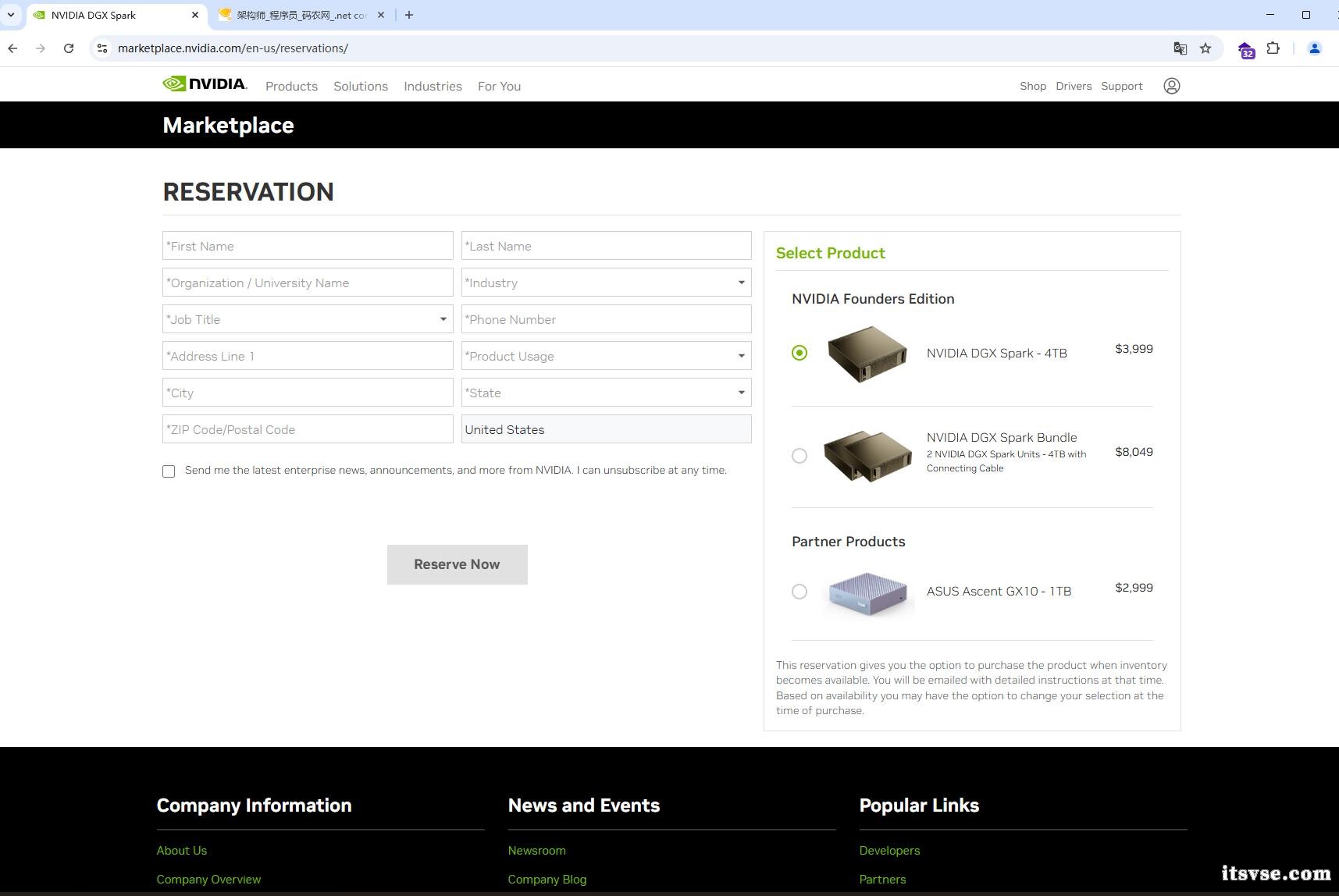The image size is (1339, 896).
Task: Open the Solutions menu
Action: click(361, 86)
